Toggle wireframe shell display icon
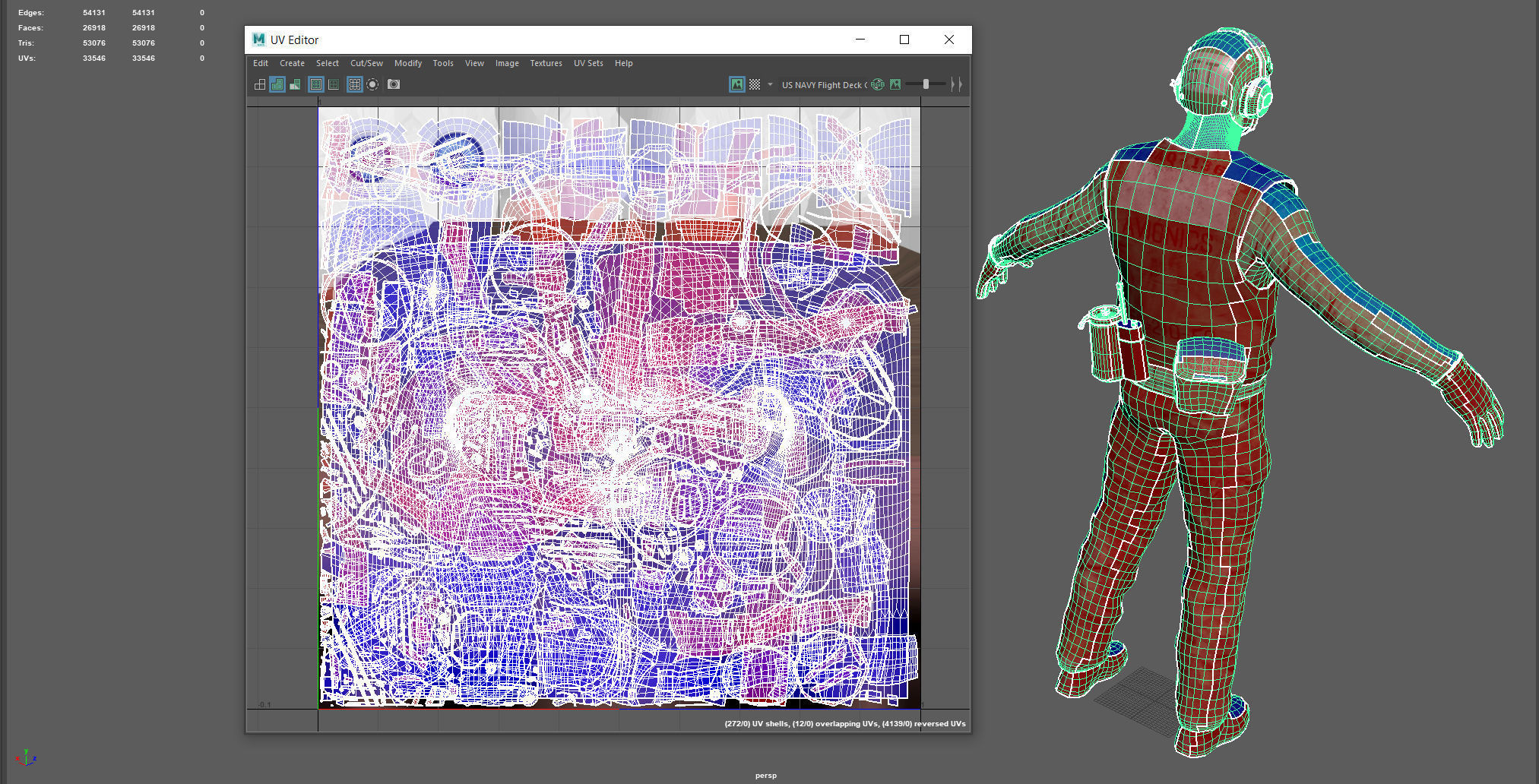 click(x=260, y=84)
